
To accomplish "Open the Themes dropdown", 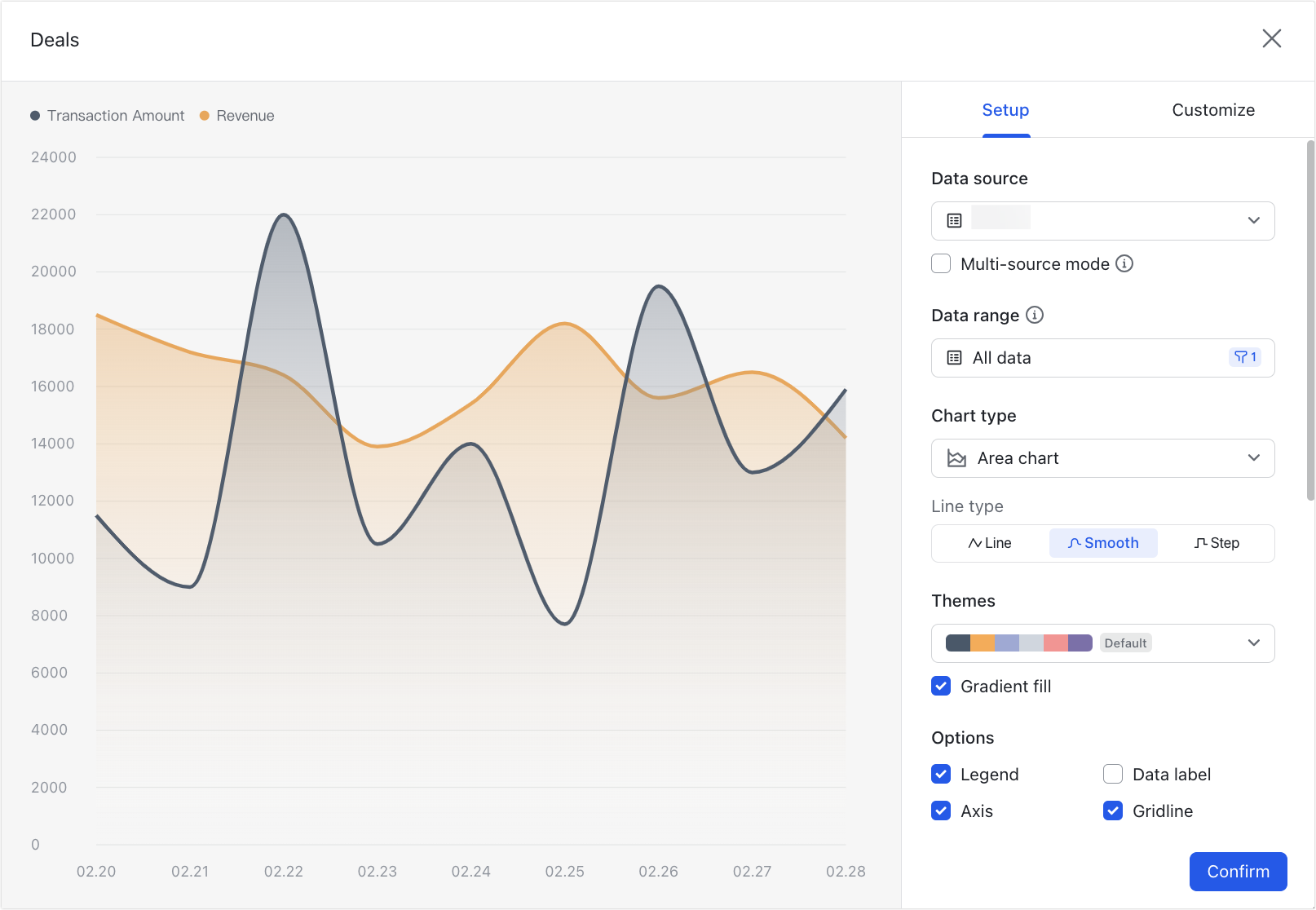I will (1254, 643).
